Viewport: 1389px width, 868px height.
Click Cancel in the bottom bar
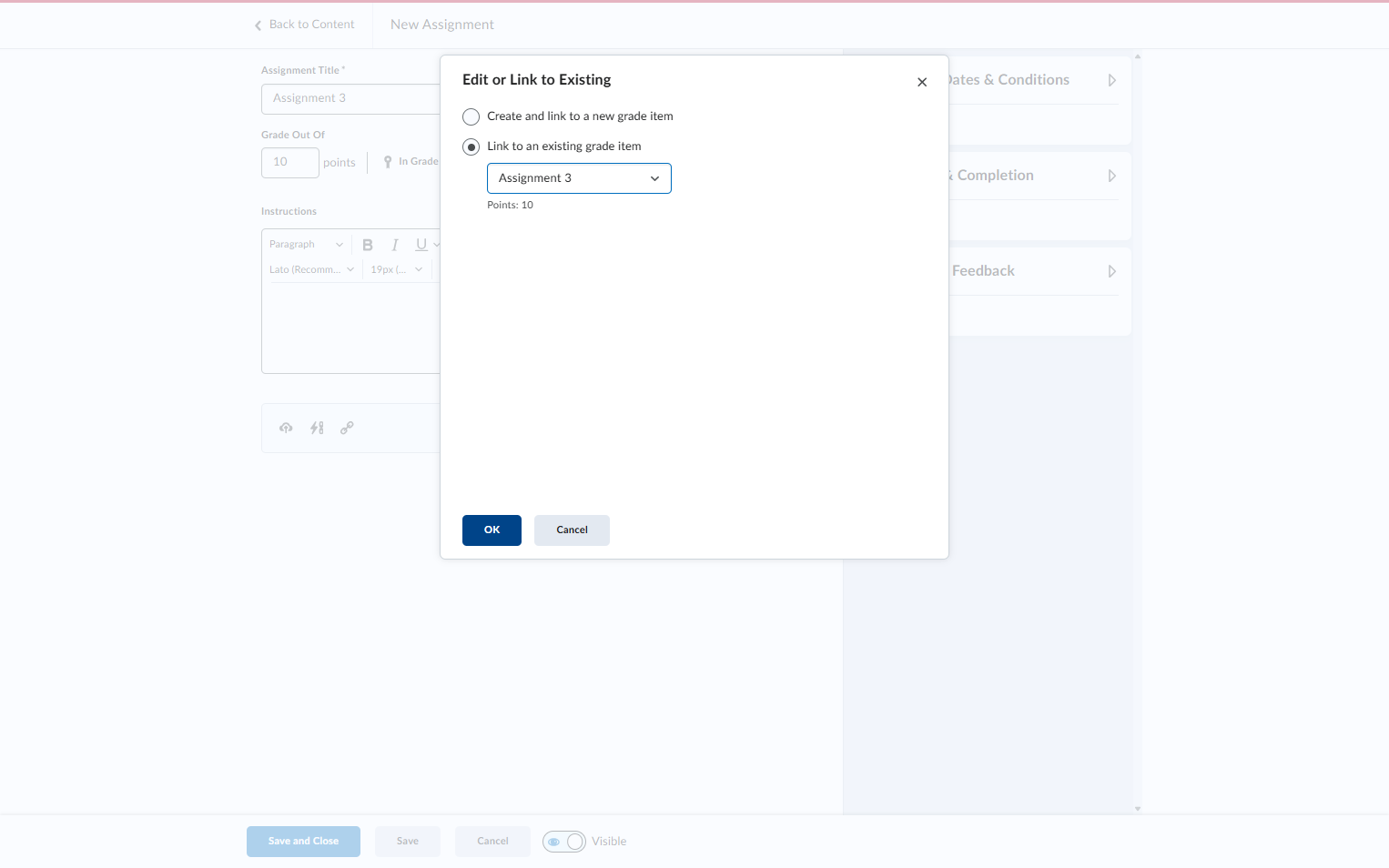[492, 842]
